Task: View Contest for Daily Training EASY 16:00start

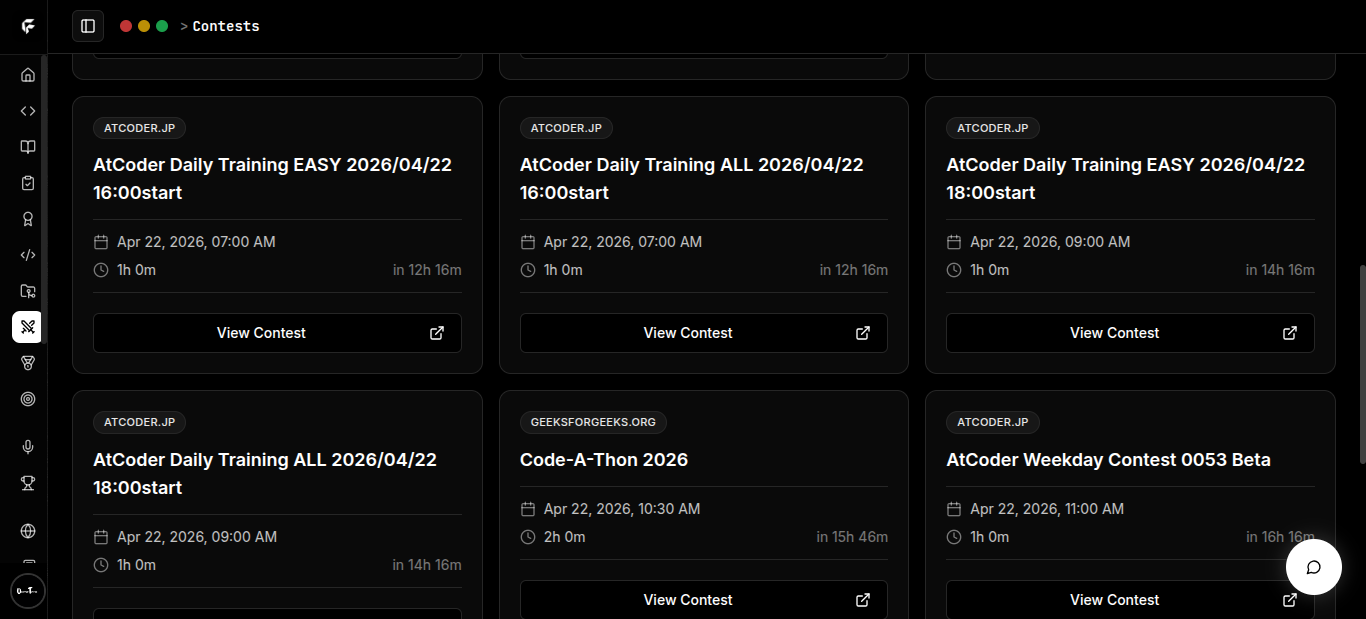Action: [277, 333]
